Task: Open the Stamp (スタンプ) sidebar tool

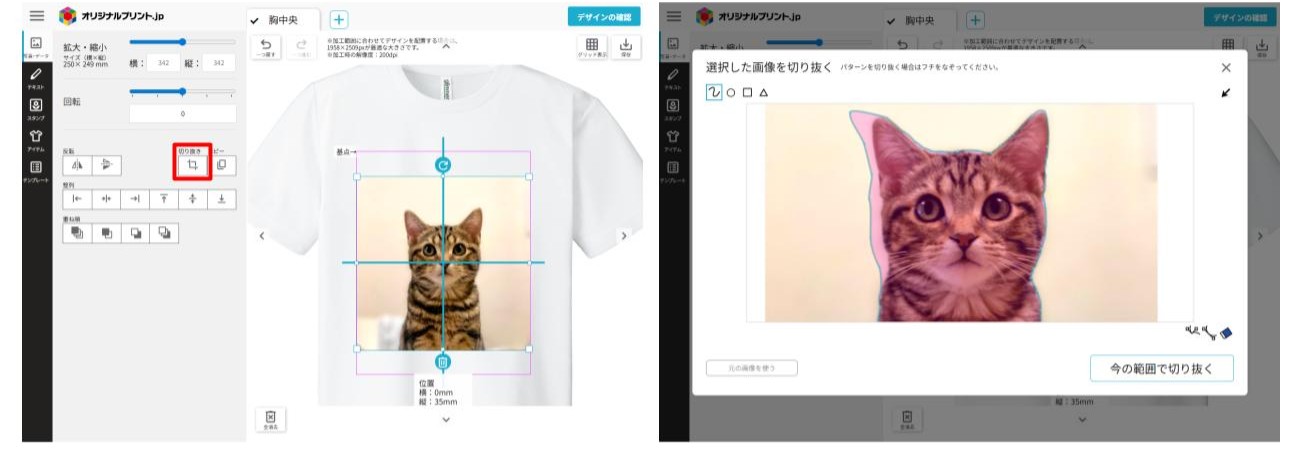Action: click(x=36, y=108)
